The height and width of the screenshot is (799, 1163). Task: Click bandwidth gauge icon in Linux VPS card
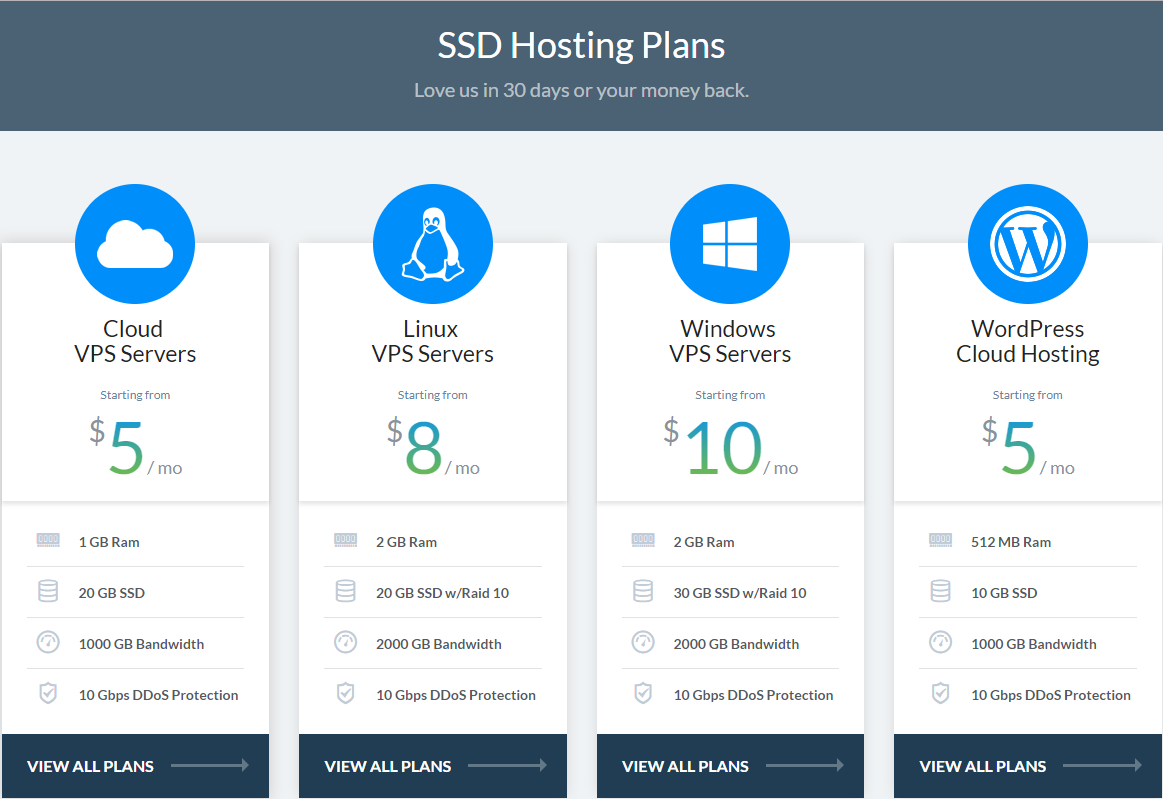346,642
